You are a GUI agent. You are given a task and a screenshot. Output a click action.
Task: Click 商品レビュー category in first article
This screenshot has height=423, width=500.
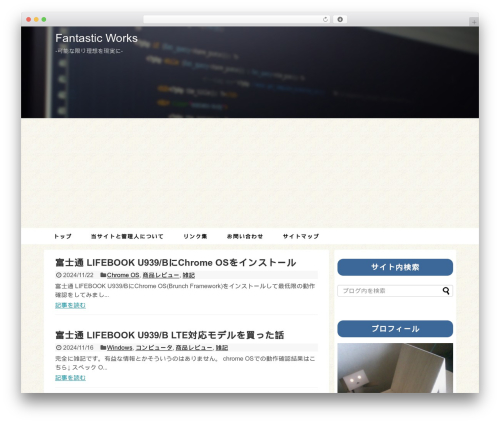pyautogui.click(x=161, y=275)
